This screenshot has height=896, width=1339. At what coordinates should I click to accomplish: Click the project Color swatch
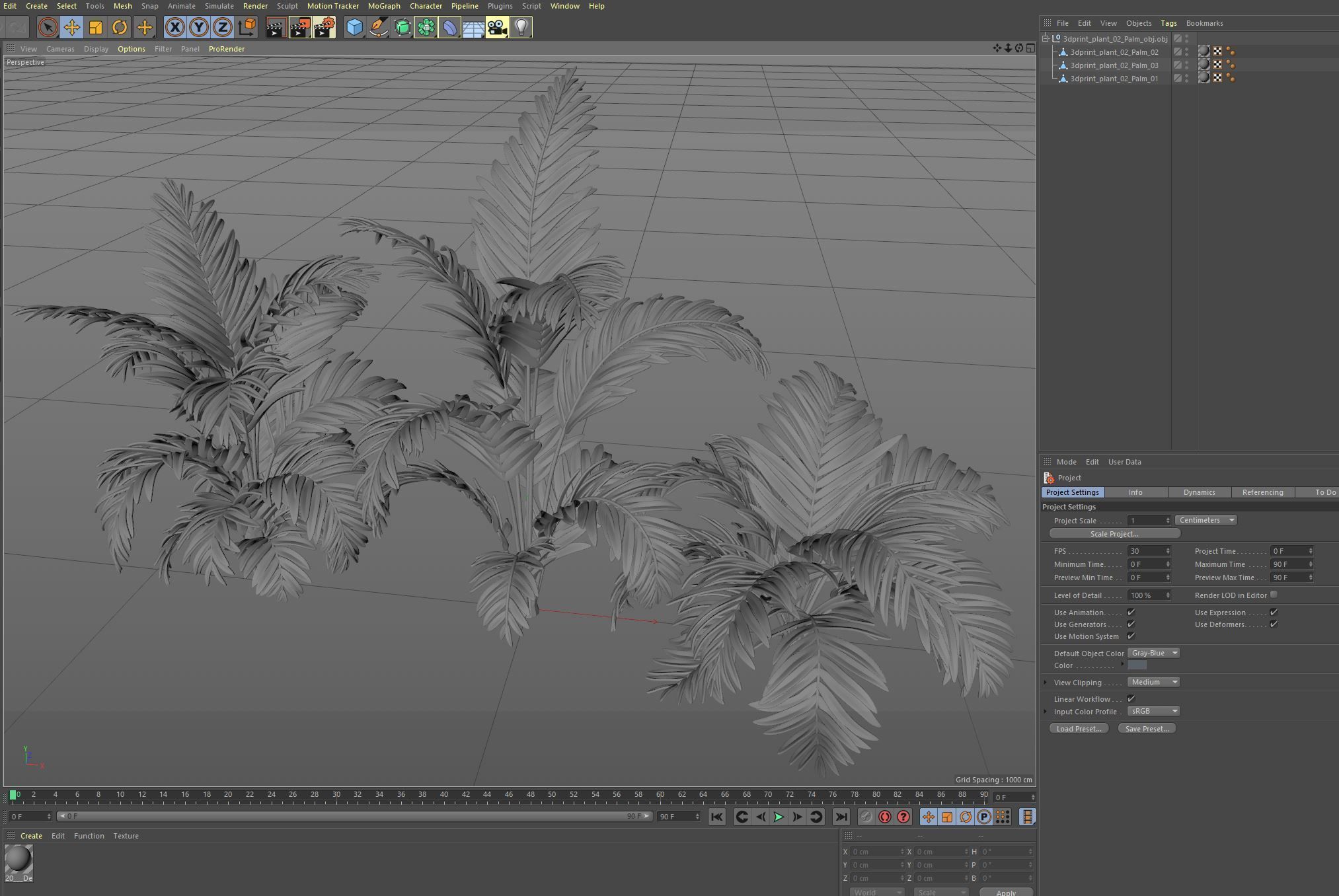[x=1137, y=665]
